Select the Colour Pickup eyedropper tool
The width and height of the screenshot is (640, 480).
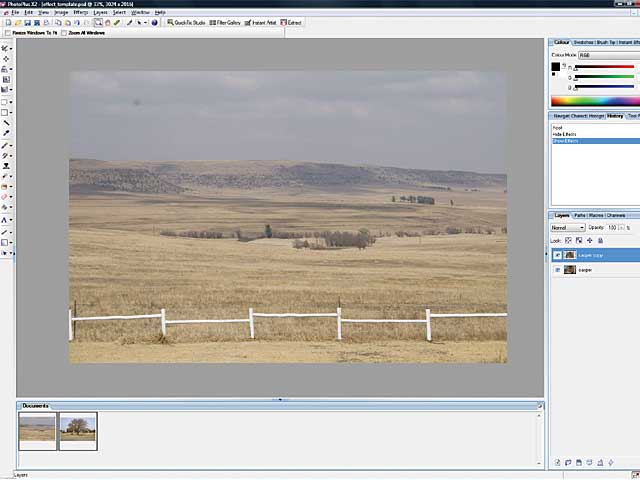pos(5,133)
